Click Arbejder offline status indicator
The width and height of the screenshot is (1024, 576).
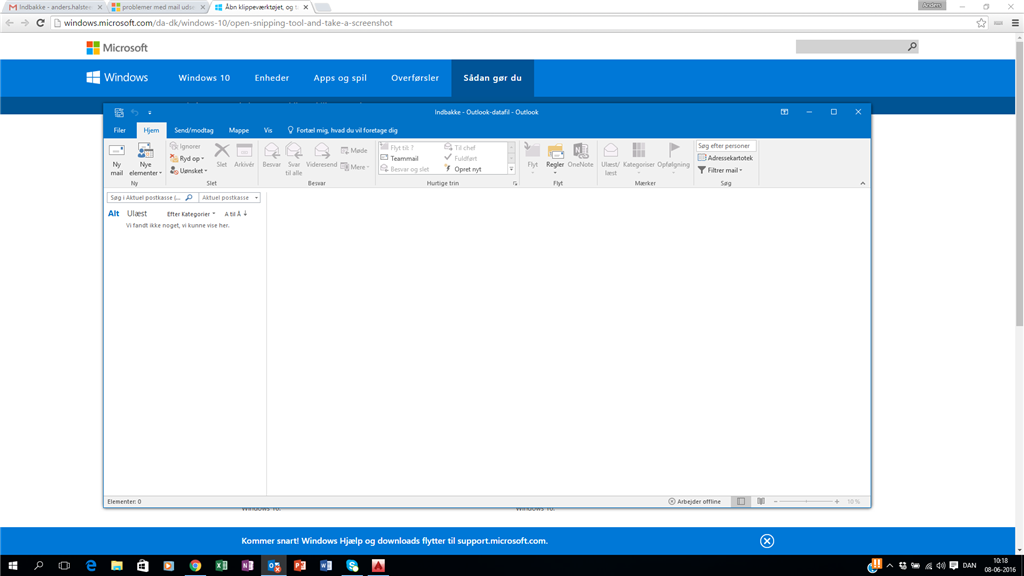694,502
